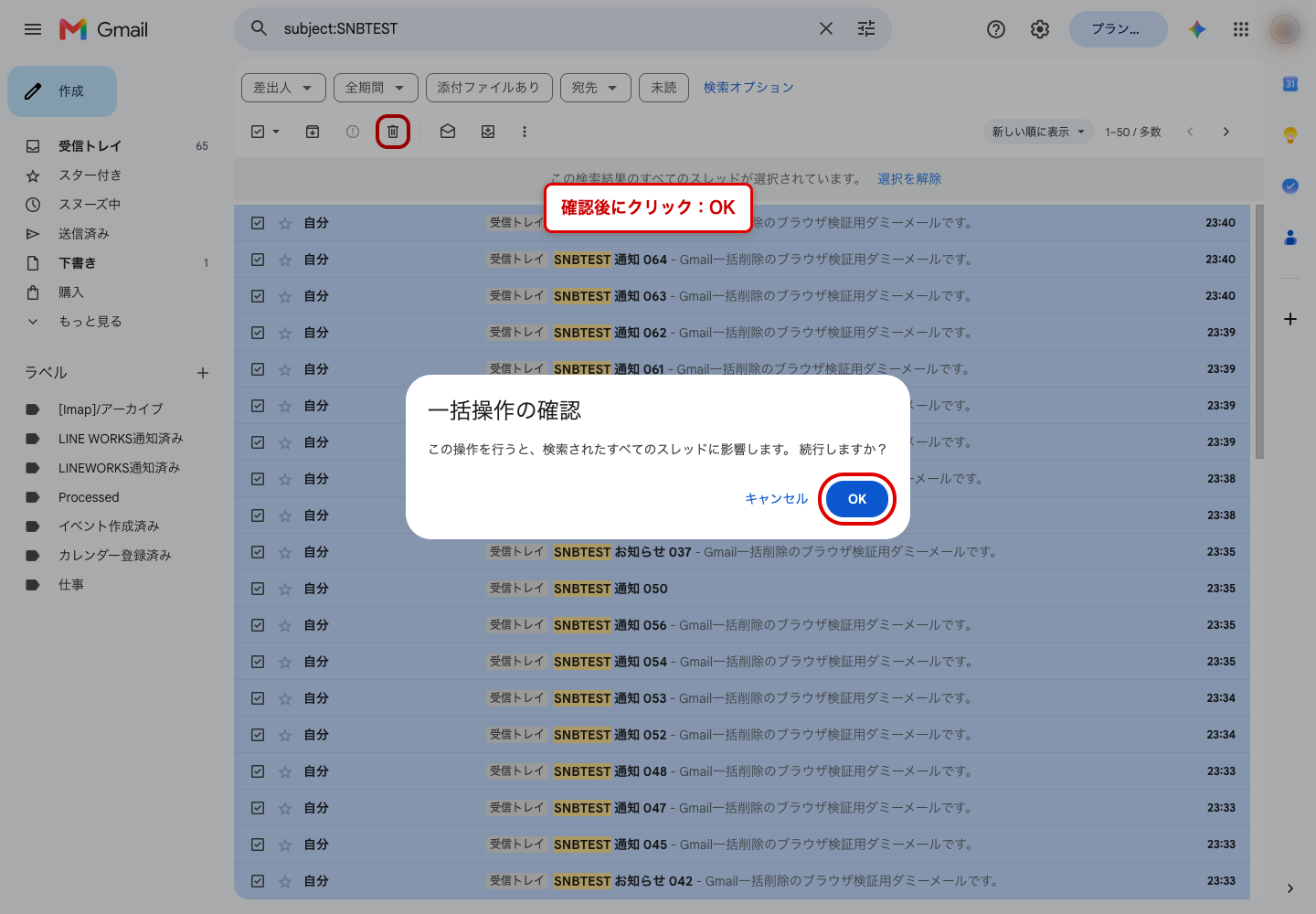Open スヌーズ中 folder
This screenshot has width=1316, height=914.
(x=90, y=205)
